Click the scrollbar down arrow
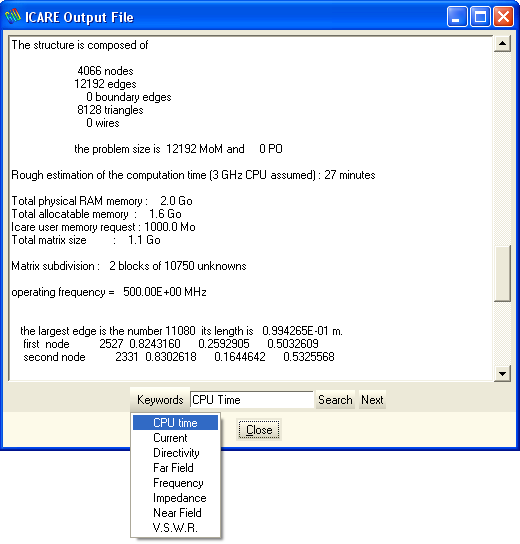 [502, 374]
